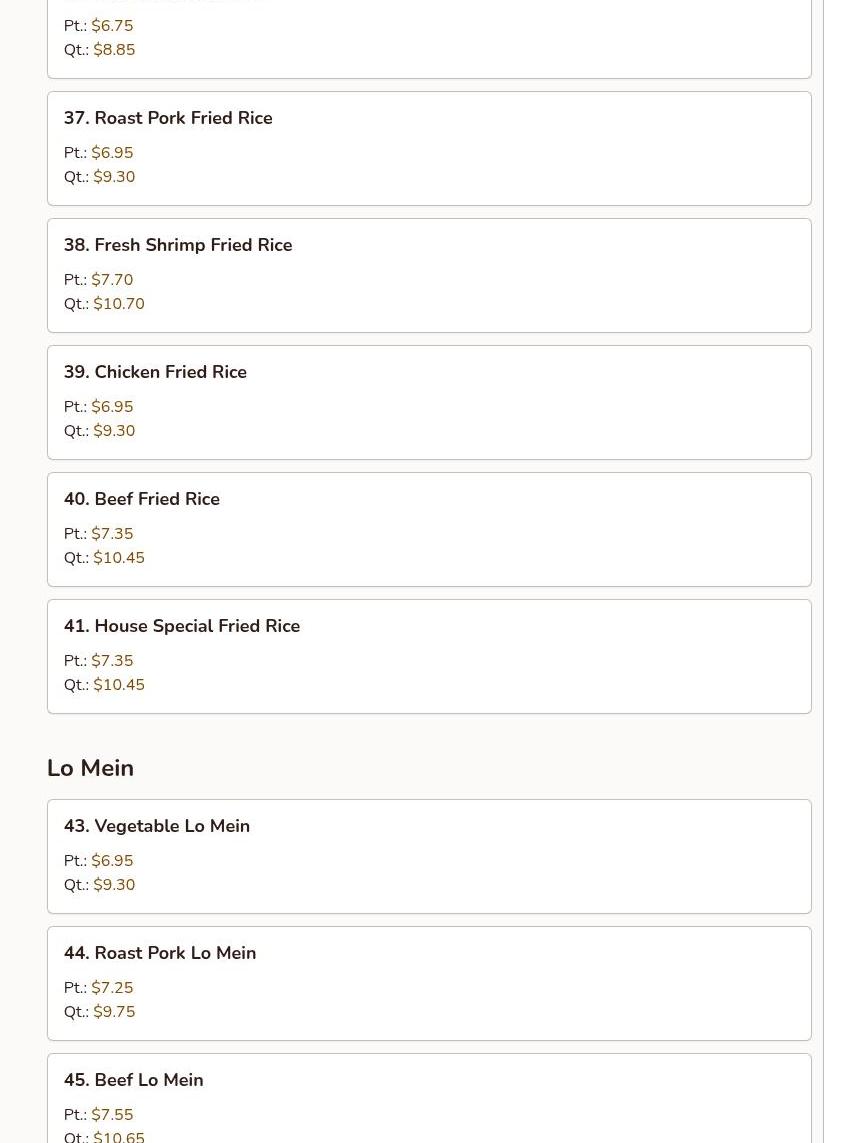The height and width of the screenshot is (1143, 844).
Task: Open the Chicken Fried Rice item title
Action: pyautogui.click(x=155, y=372)
